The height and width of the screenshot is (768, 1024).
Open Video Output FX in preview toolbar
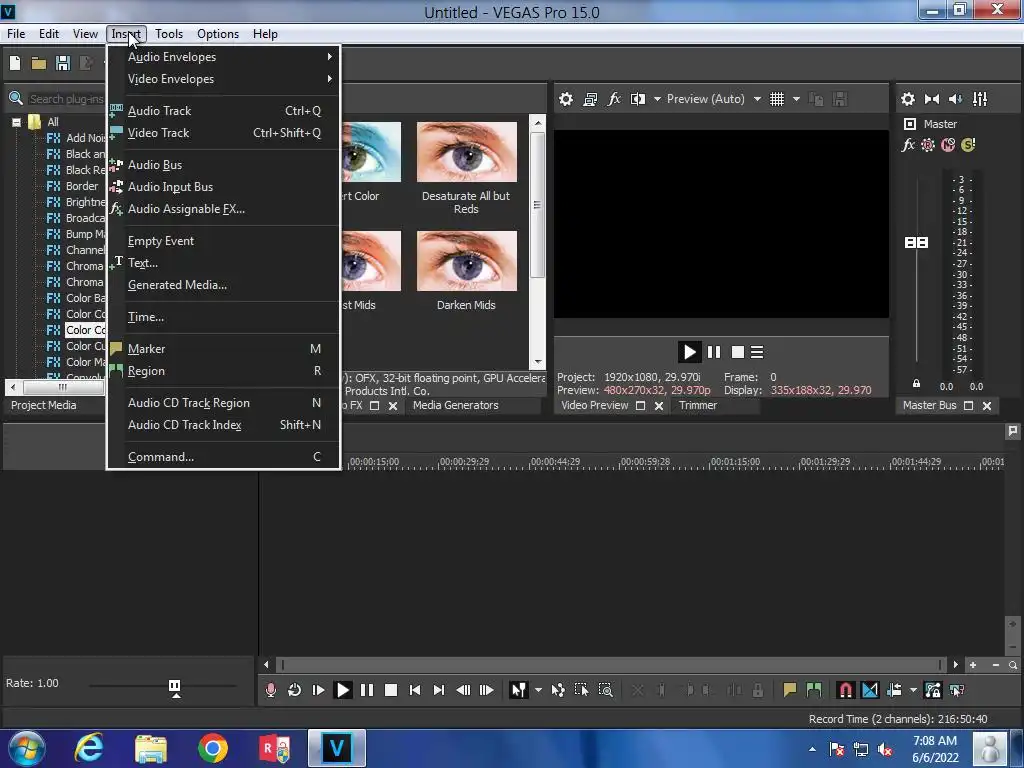pyautogui.click(x=614, y=99)
